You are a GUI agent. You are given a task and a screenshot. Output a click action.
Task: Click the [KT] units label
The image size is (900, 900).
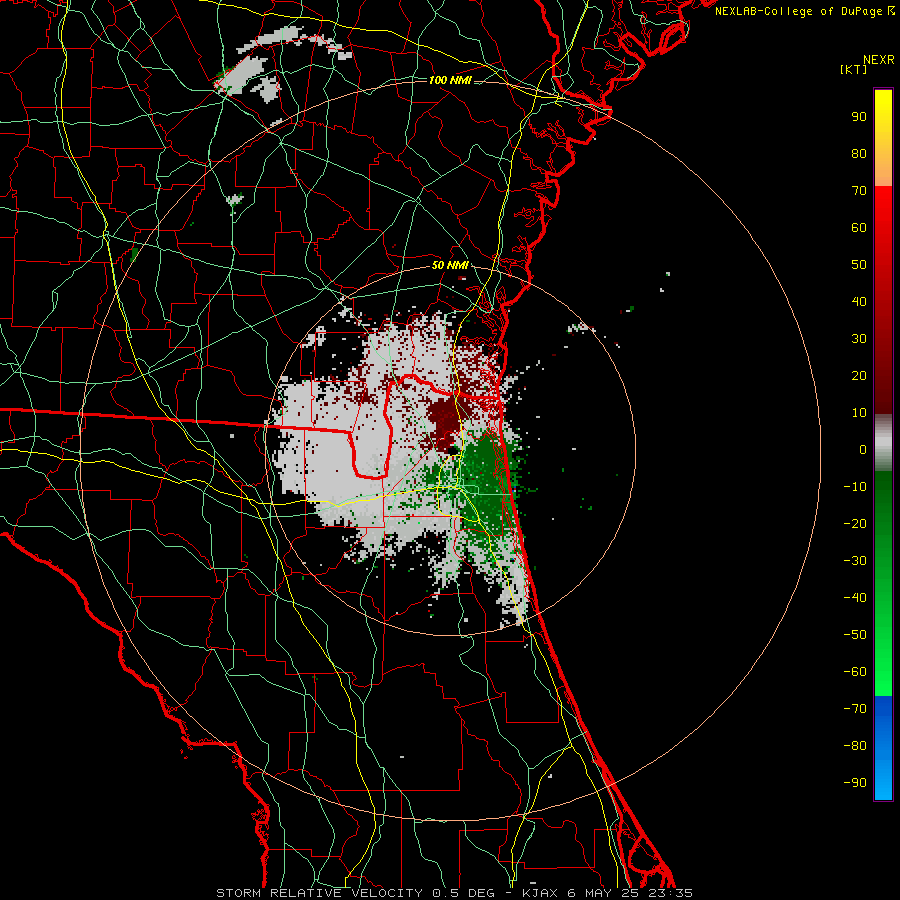[854, 69]
